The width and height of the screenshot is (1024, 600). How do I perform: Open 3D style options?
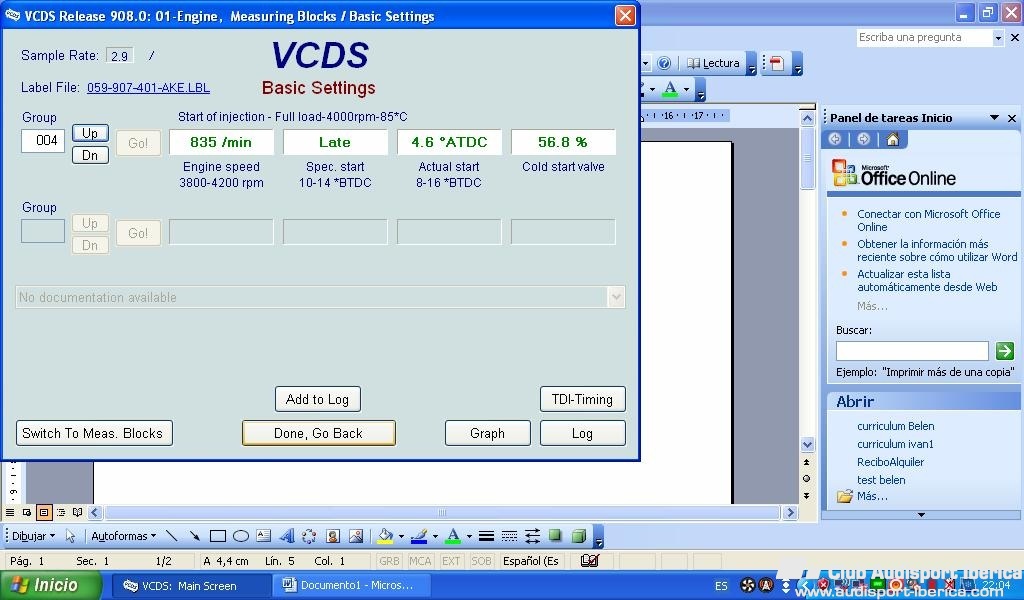579,536
